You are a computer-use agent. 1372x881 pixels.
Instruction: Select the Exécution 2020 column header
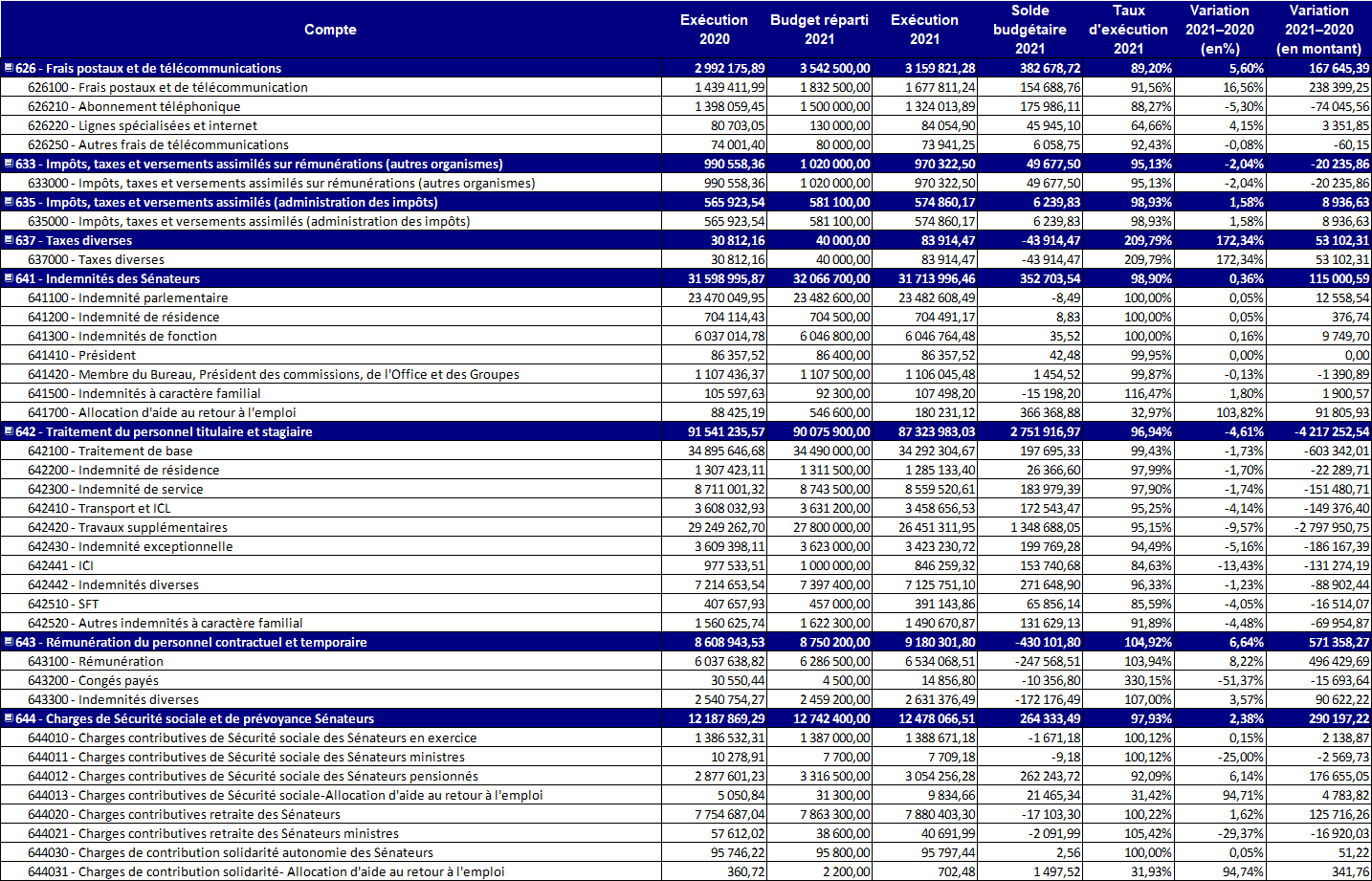pyautogui.click(x=714, y=30)
